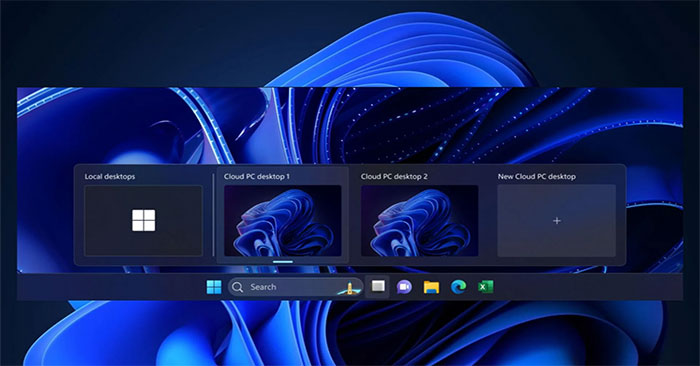Image resolution: width=700 pixels, height=366 pixels.
Task: Click the 'Local desktops' label
Action: point(110,177)
